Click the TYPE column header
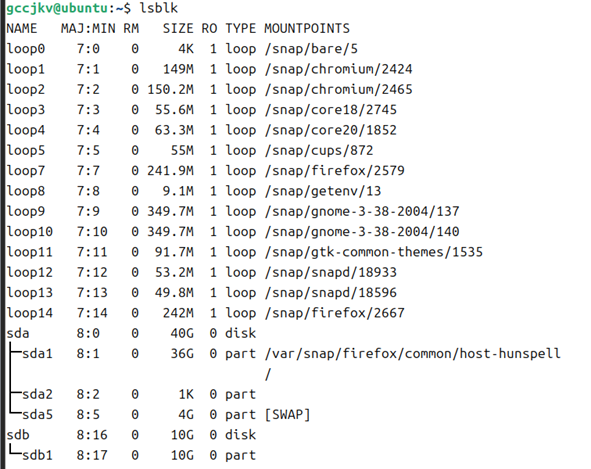 click(240, 29)
